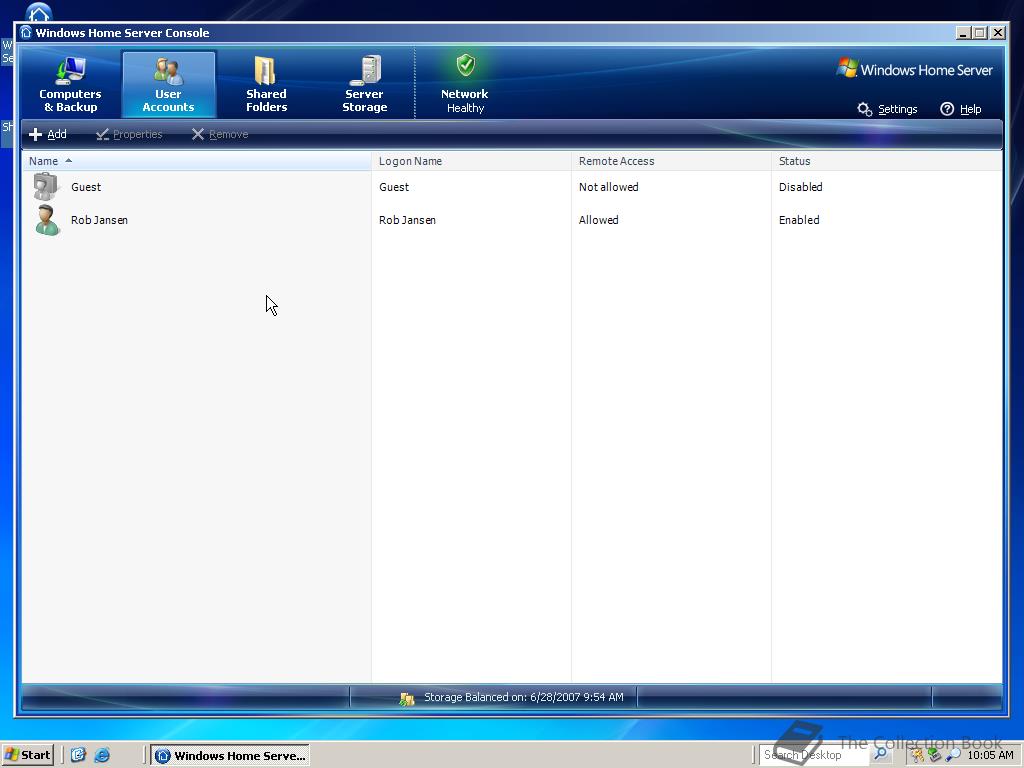The height and width of the screenshot is (768, 1024).
Task: Remove the selected user account
Action: [220, 135]
